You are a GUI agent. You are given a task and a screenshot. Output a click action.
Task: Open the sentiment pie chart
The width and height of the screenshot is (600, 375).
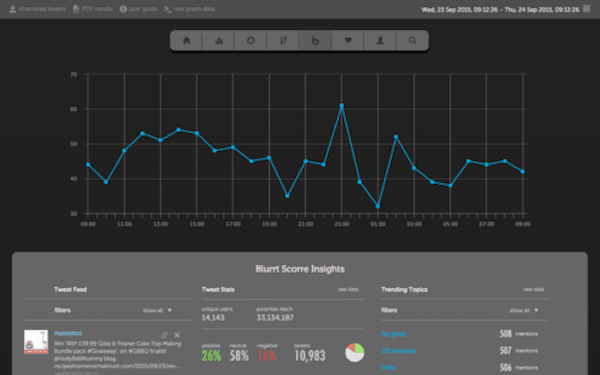pos(354,352)
